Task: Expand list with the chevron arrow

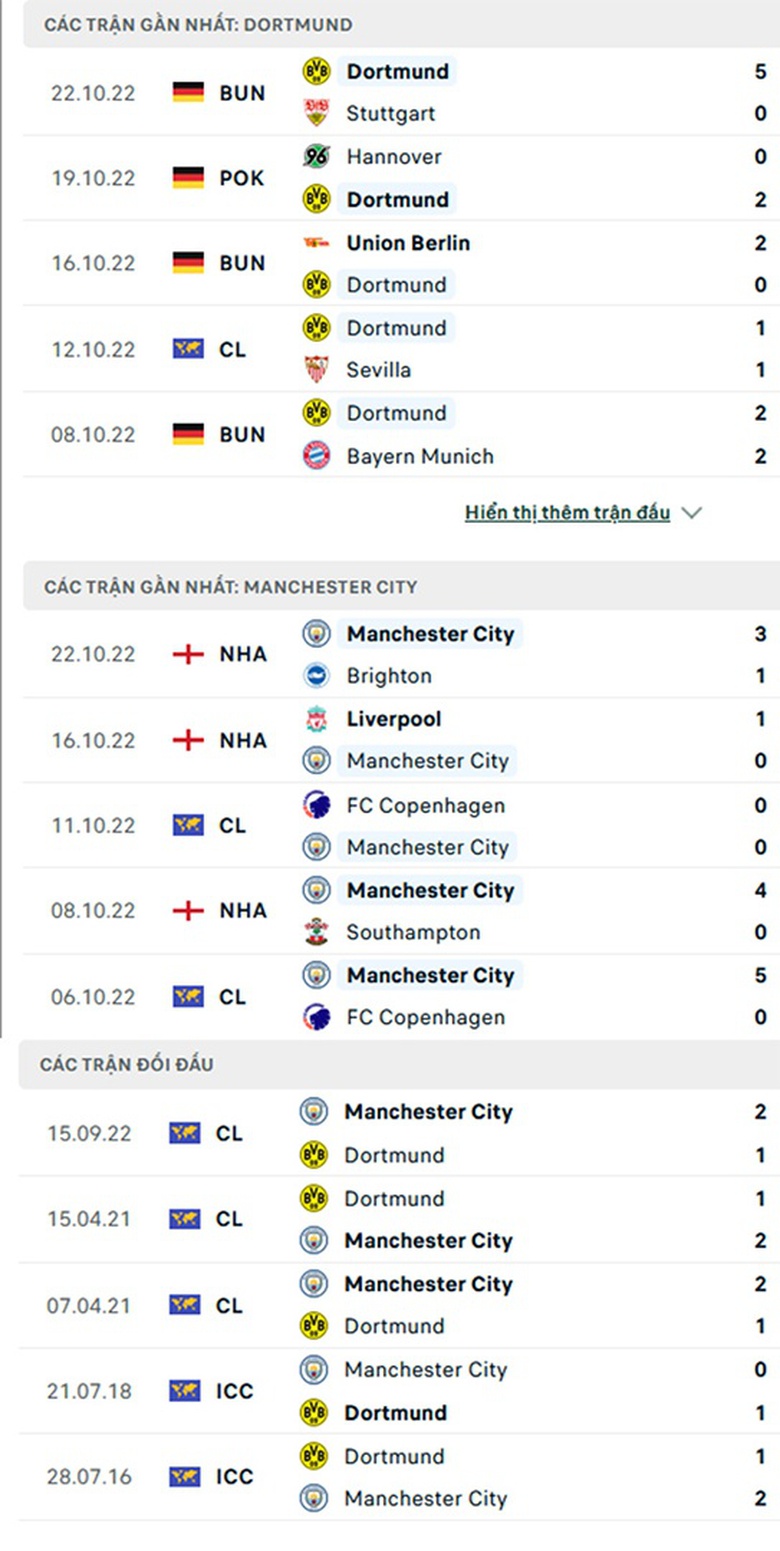Action: pyautogui.click(x=691, y=513)
